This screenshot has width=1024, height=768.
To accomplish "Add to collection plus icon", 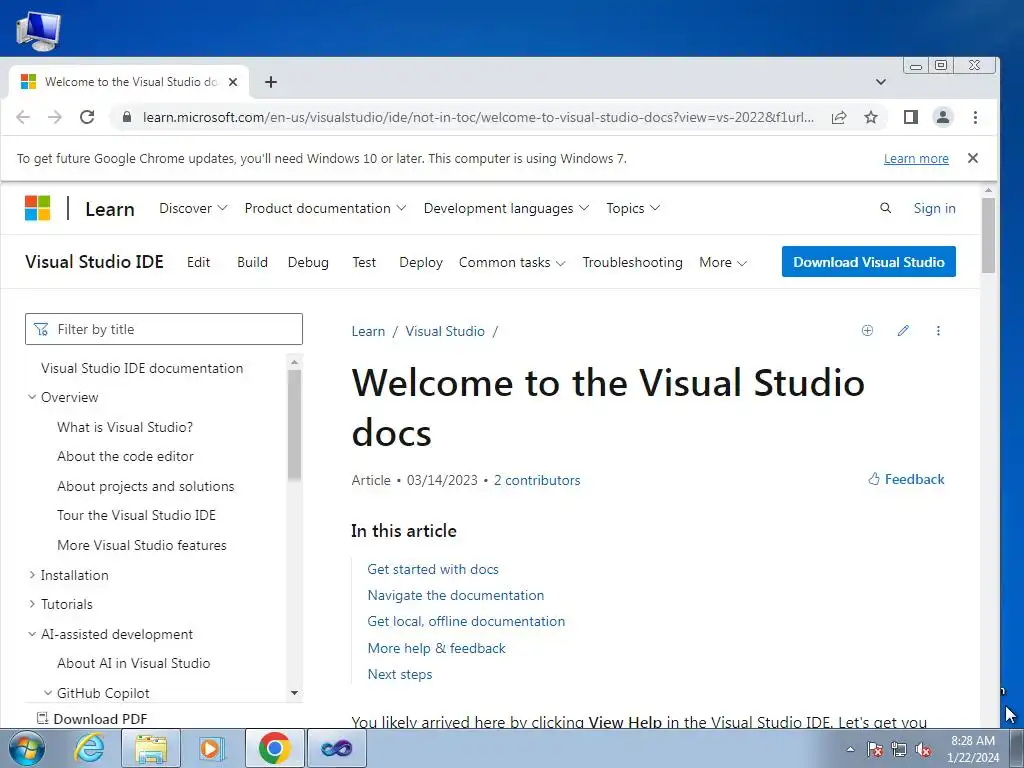I will (x=867, y=330).
